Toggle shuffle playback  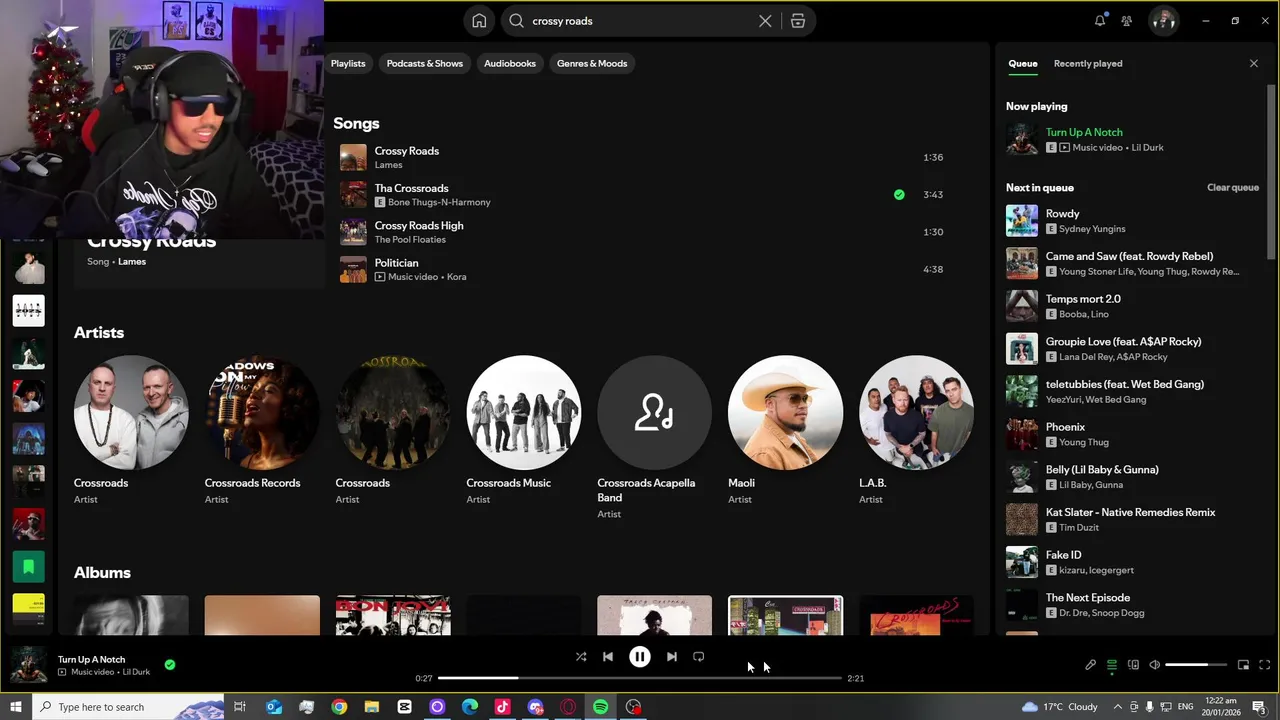581,657
